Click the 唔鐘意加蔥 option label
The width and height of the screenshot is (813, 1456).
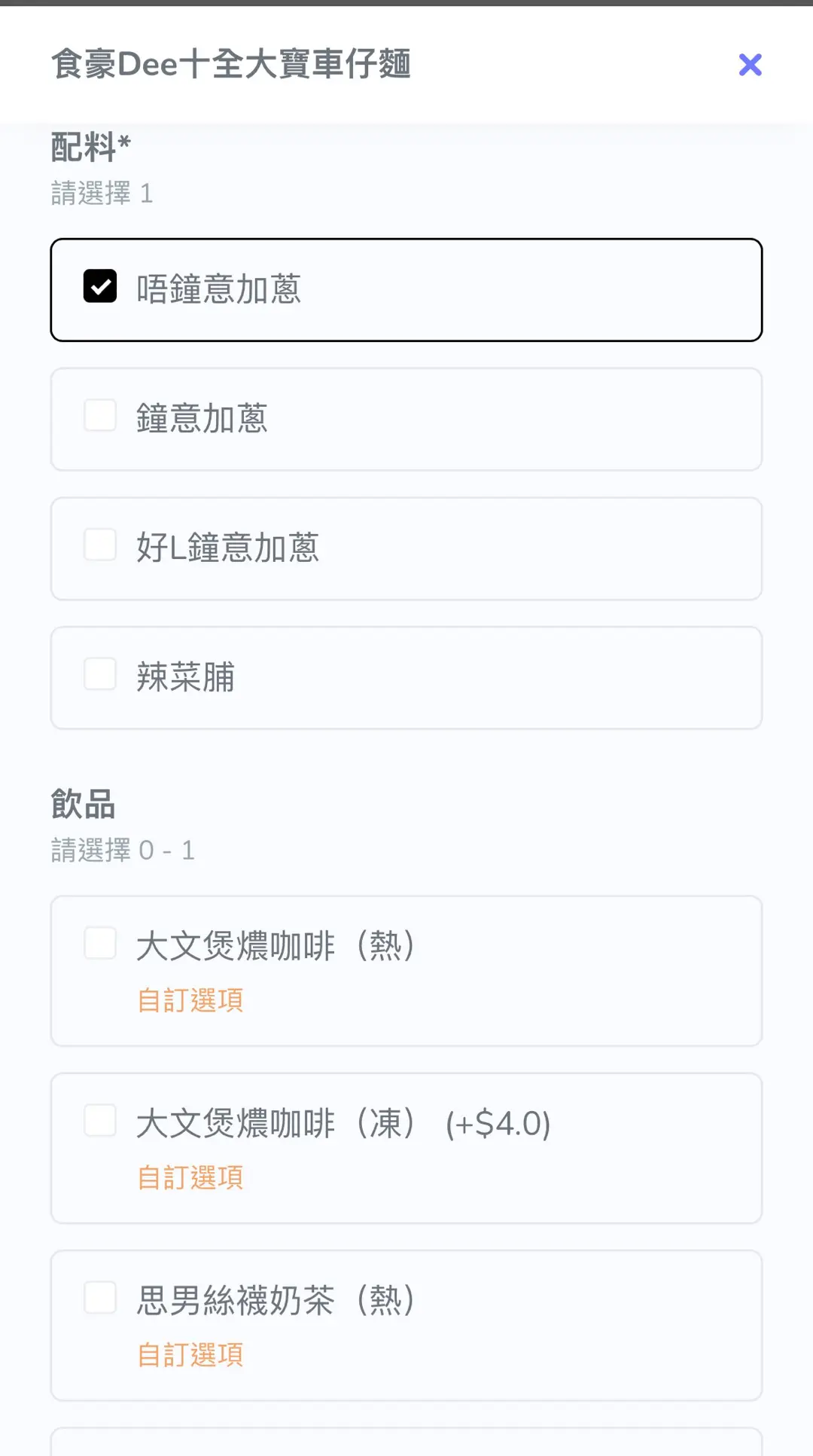click(x=218, y=289)
